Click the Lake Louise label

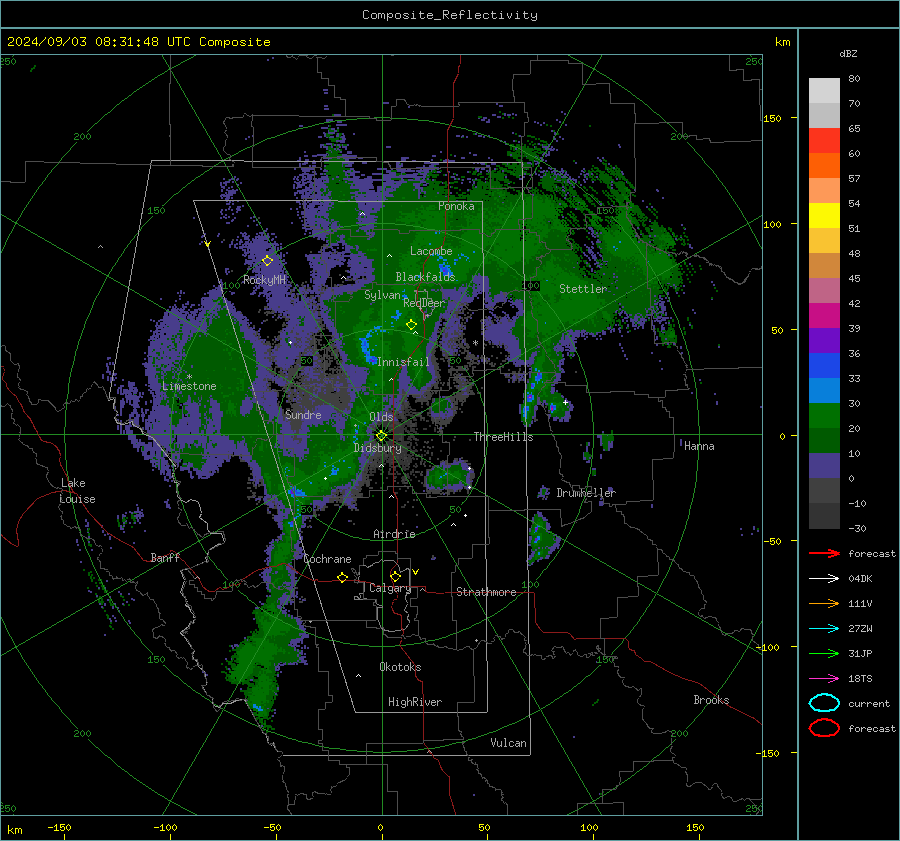(77, 491)
